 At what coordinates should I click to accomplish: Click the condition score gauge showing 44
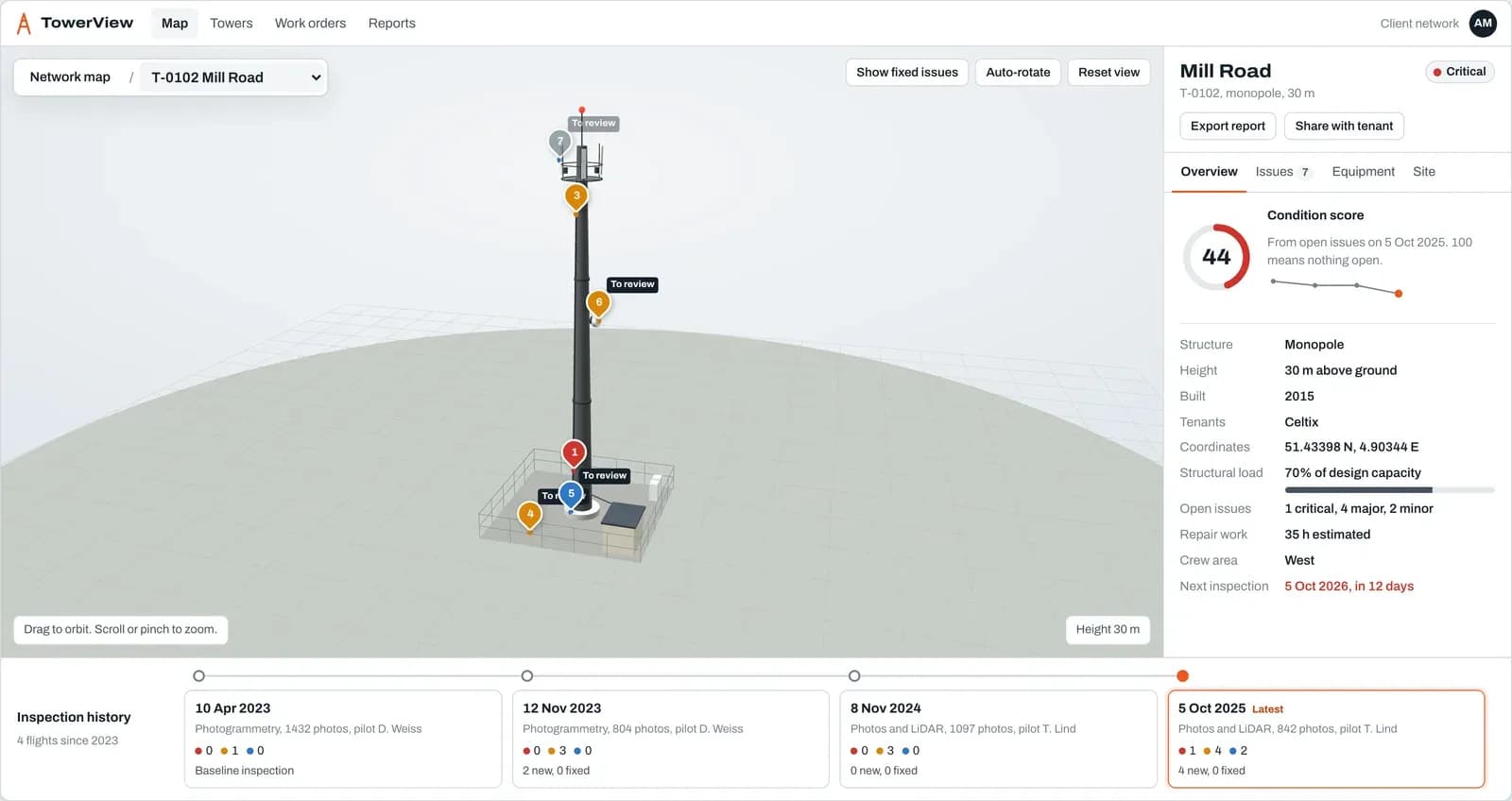click(1216, 257)
